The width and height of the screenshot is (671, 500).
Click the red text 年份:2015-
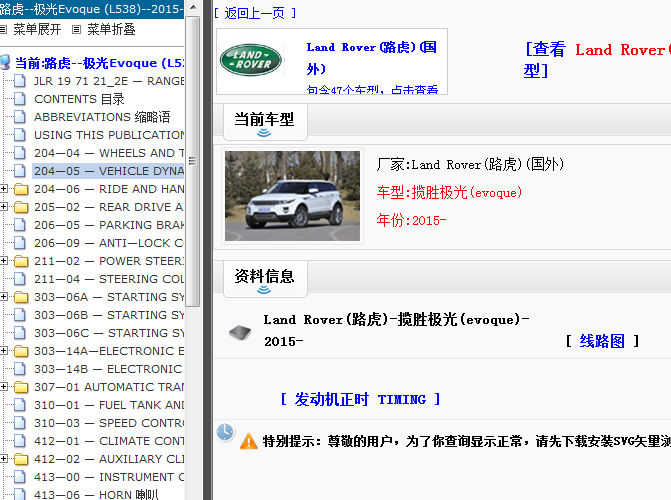[411, 220]
